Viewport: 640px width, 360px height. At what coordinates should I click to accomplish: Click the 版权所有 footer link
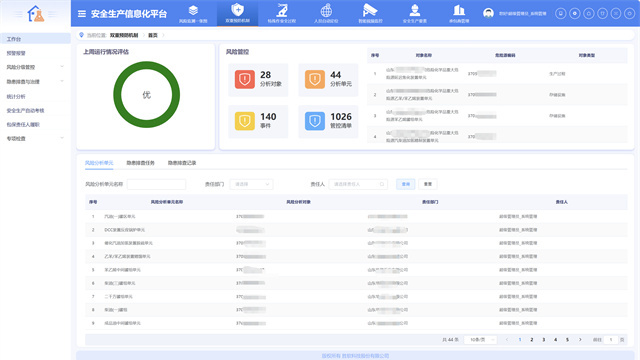click(356, 356)
